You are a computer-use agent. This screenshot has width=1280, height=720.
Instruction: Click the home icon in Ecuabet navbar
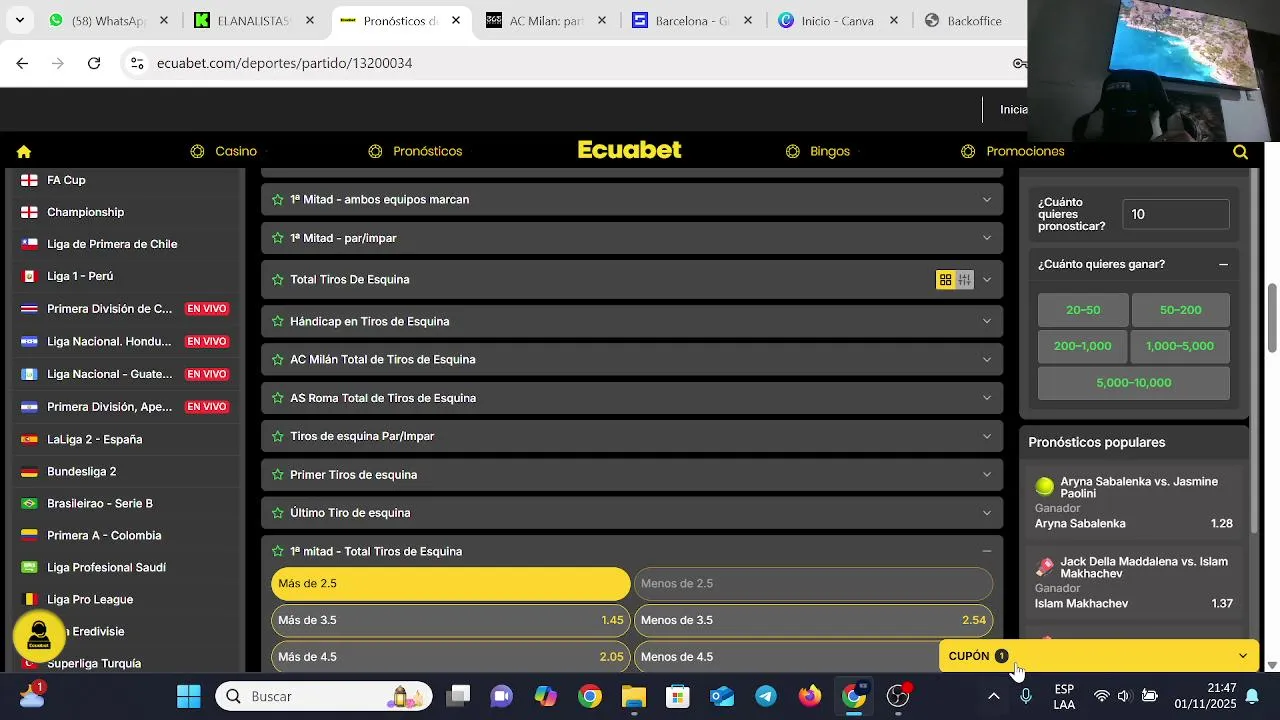[x=24, y=152]
